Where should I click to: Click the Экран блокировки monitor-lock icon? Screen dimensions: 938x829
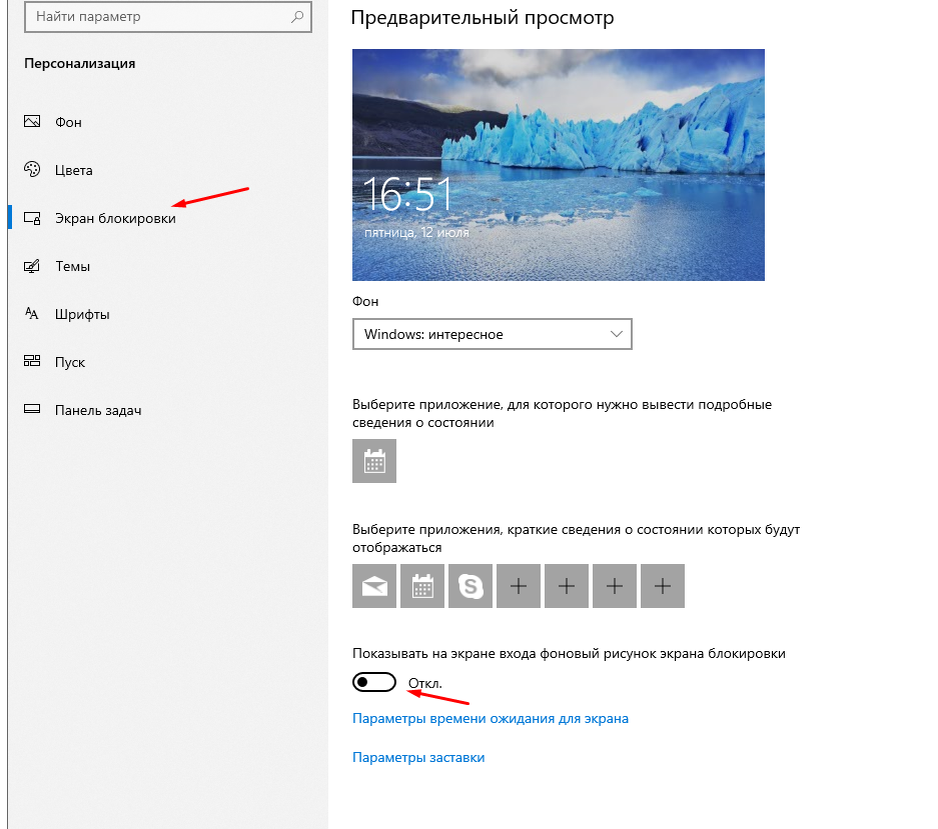click(x=32, y=218)
